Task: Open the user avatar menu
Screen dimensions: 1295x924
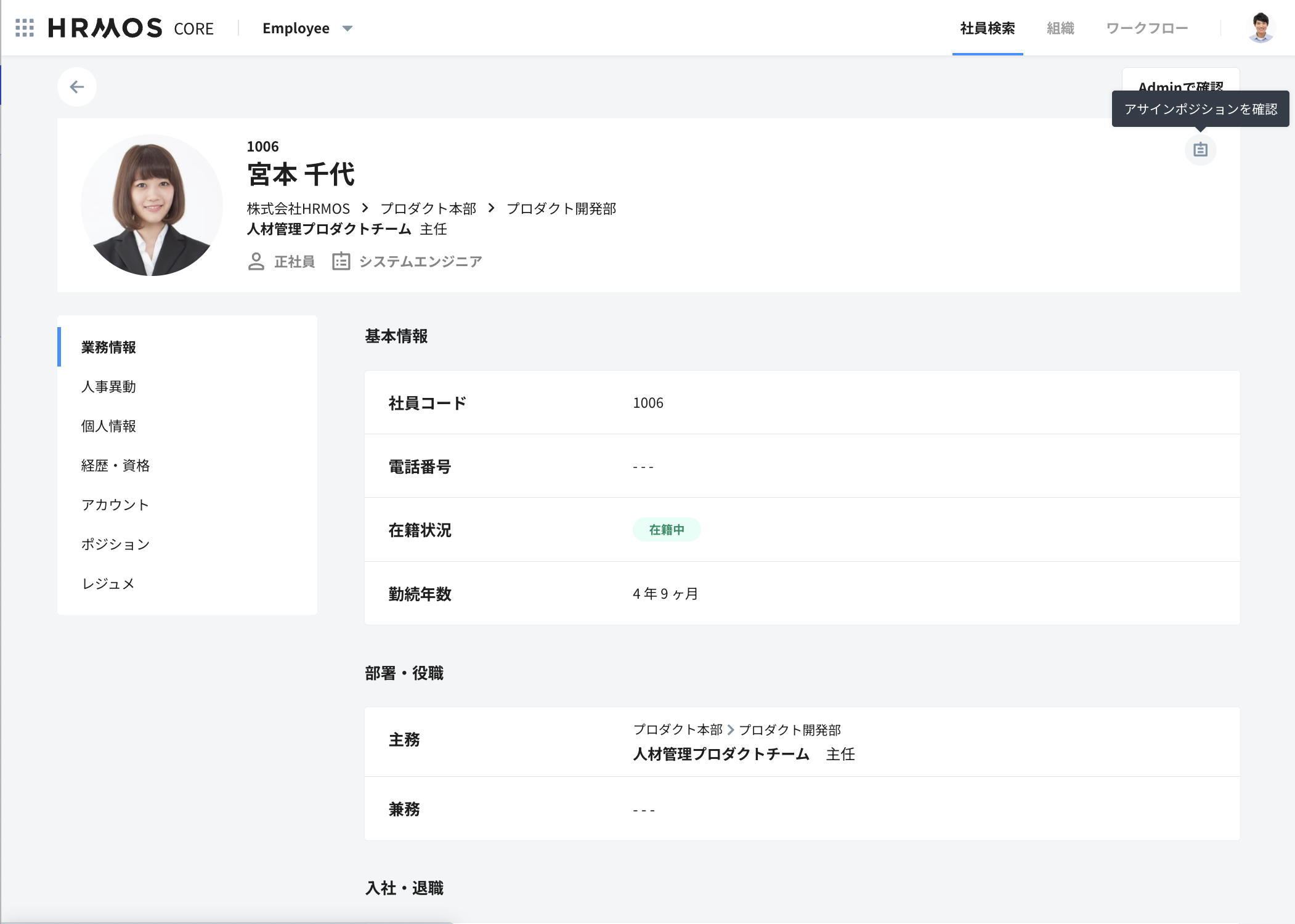Action: [1260, 28]
